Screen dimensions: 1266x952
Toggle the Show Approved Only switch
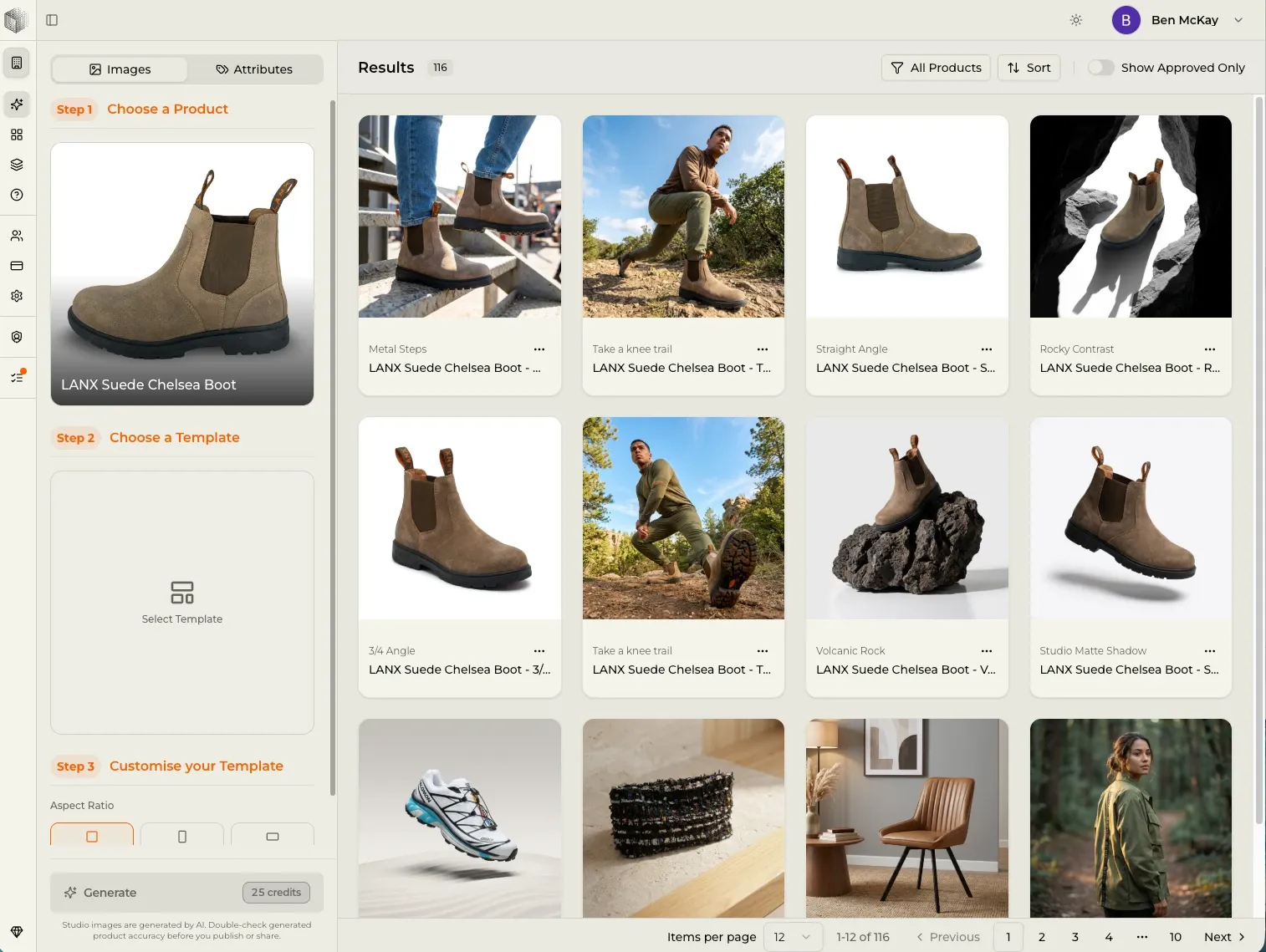[1100, 68]
